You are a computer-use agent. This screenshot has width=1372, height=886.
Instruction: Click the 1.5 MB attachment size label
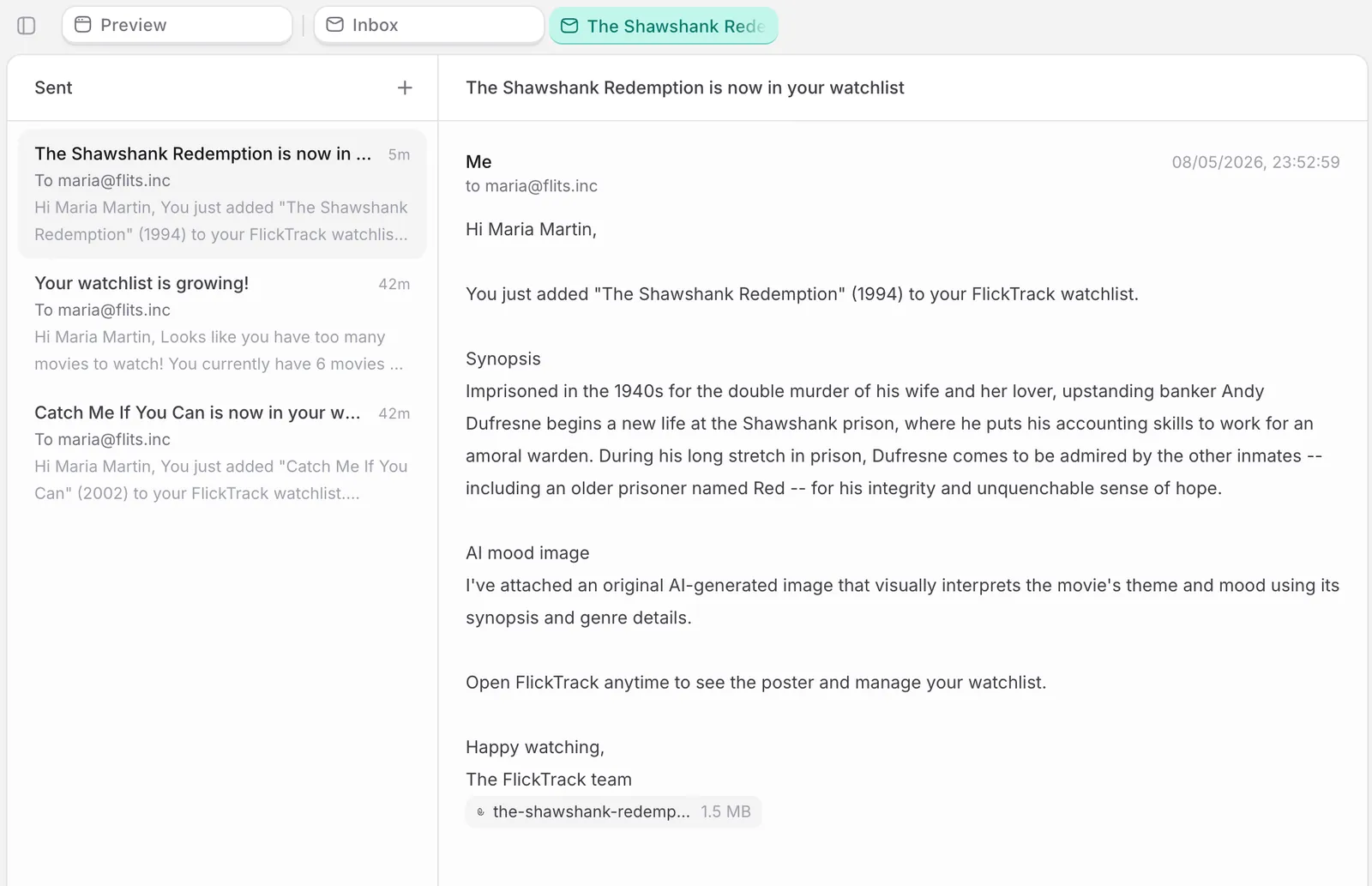point(725,811)
